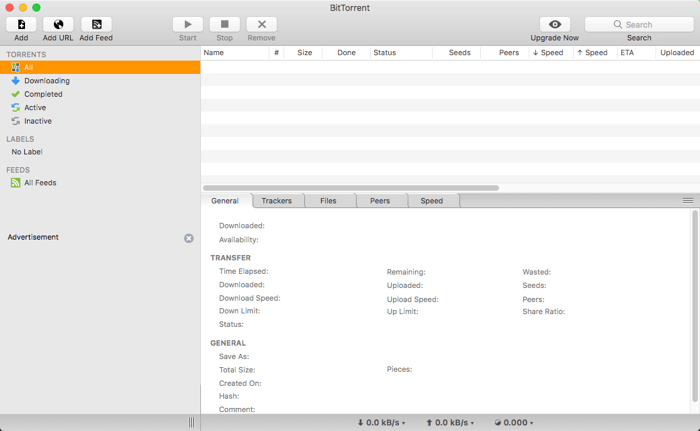The image size is (700, 431).
Task: Click the Add Feed RSS icon
Action: click(96, 24)
